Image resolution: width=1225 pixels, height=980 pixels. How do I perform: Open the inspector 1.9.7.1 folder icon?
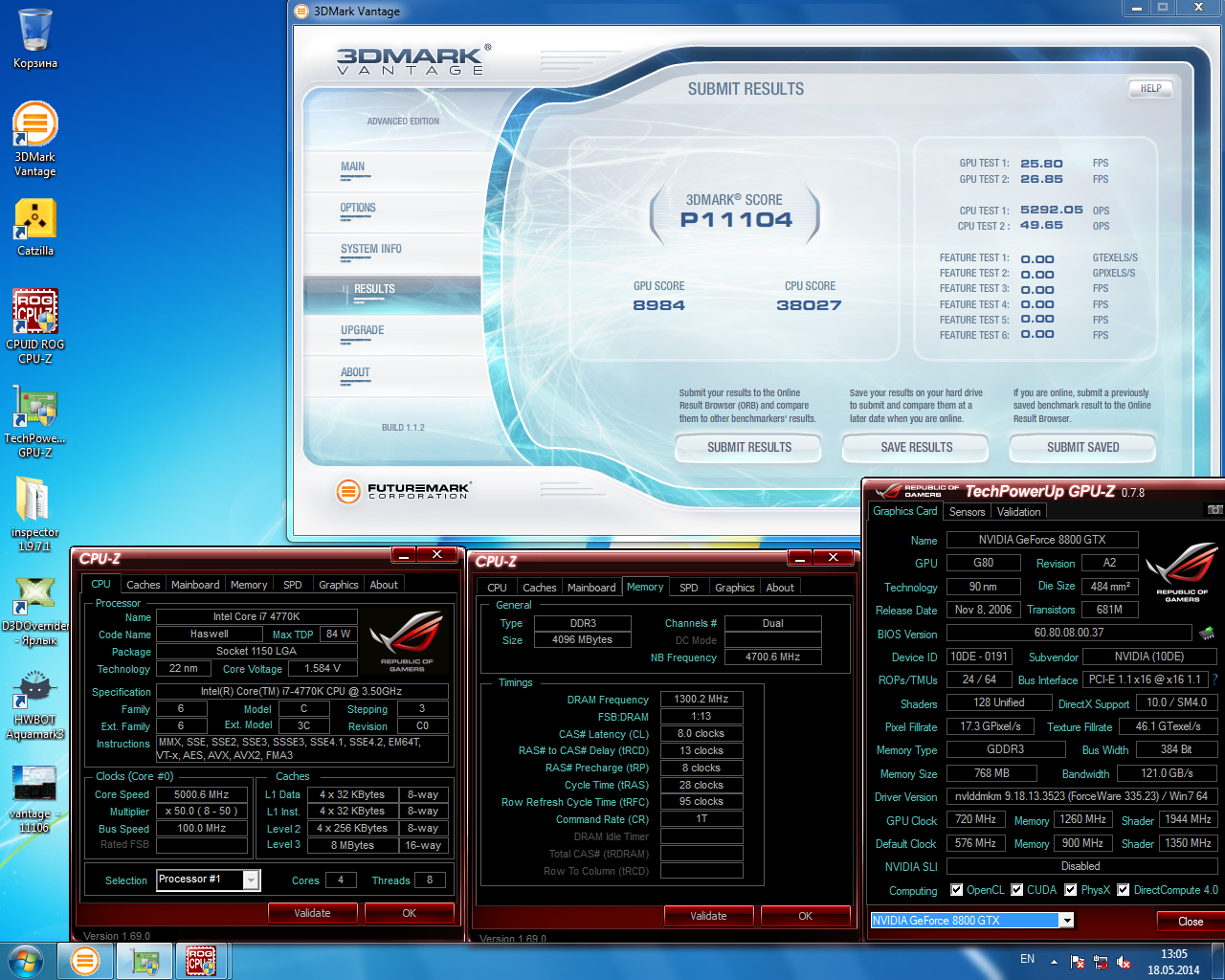[x=35, y=514]
